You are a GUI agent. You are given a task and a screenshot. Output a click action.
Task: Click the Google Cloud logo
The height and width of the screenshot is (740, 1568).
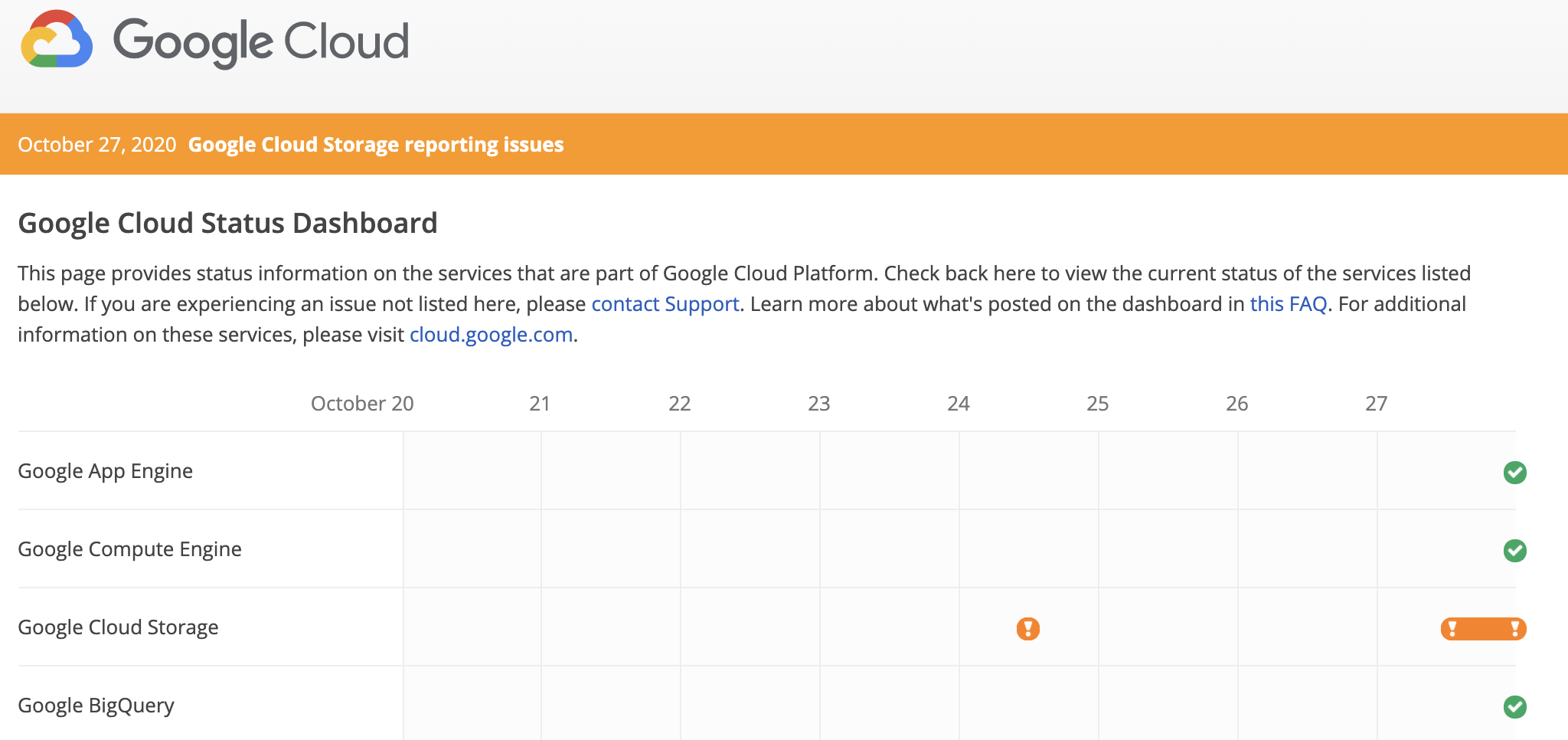[214, 41]
